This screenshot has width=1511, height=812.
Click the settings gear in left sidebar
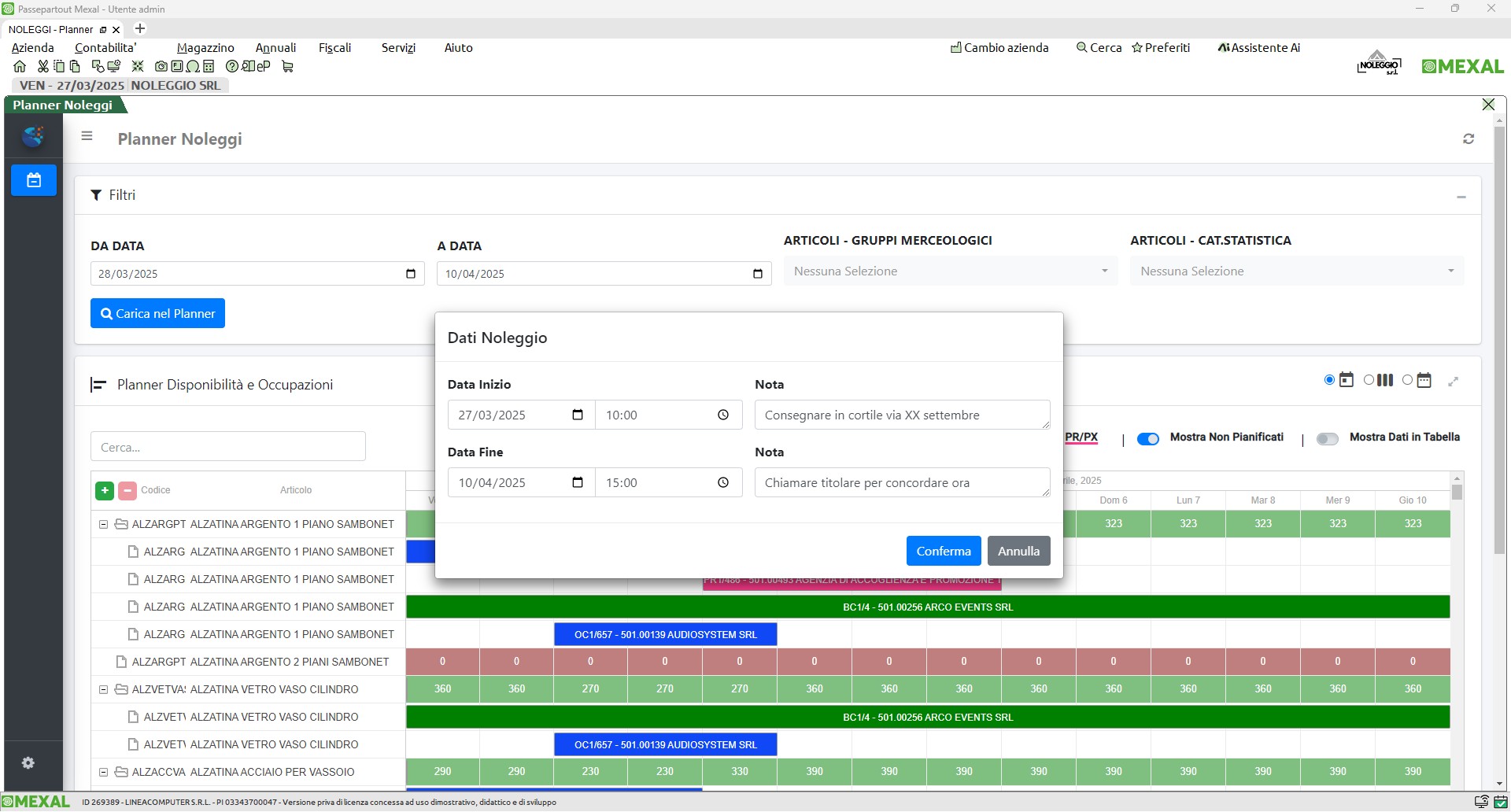point(28,763)
